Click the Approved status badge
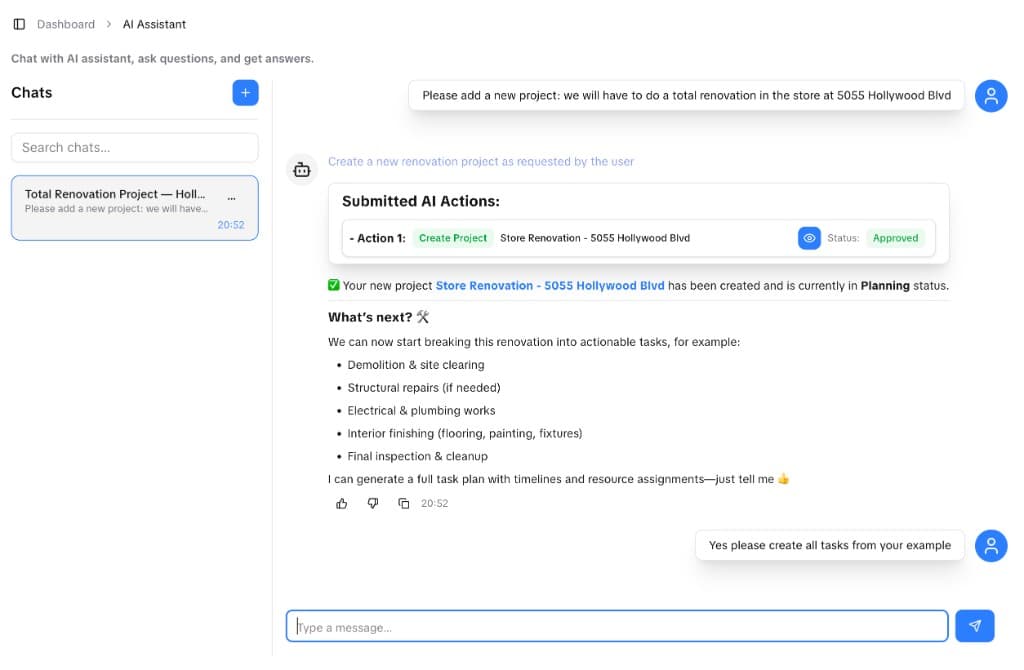The height and width of the screenshot is (670, 1024). (x=895, y=238)
